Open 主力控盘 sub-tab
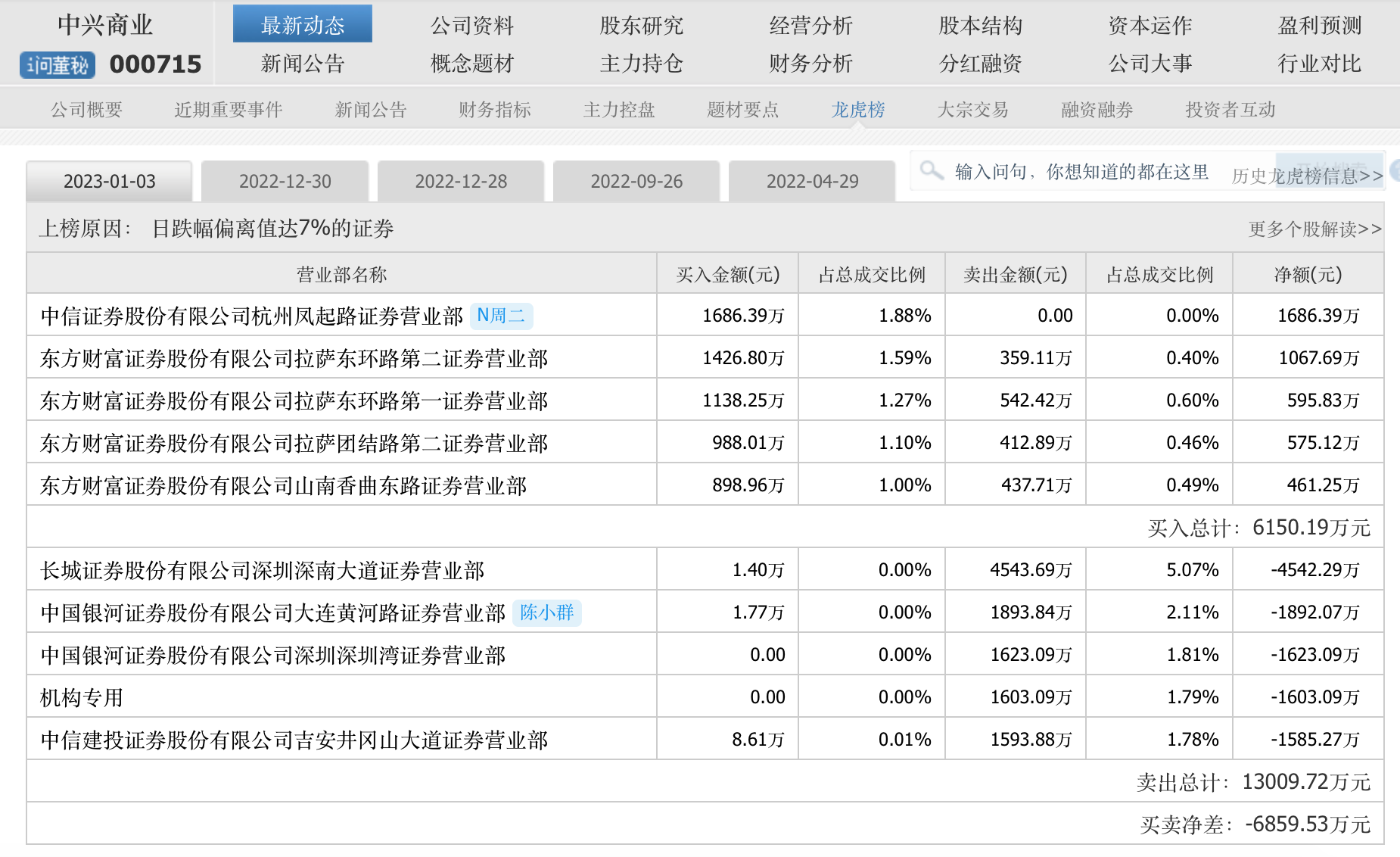Screen dimensions: 1400x857 pos(619,110)
